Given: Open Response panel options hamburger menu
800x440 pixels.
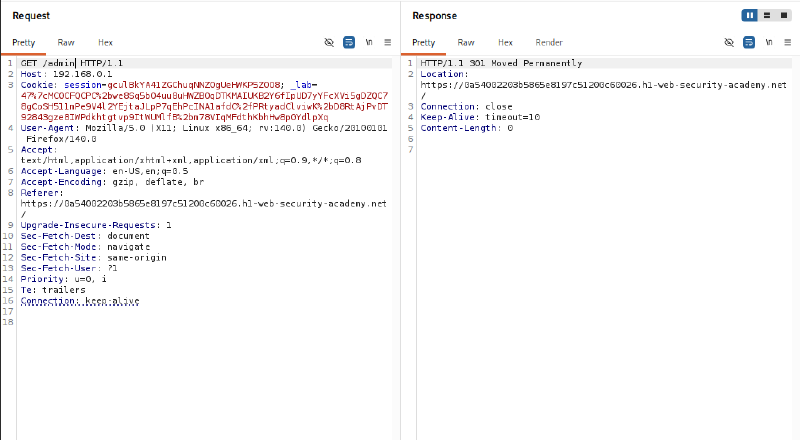Looking at the screenshot, I should (788, 42).
